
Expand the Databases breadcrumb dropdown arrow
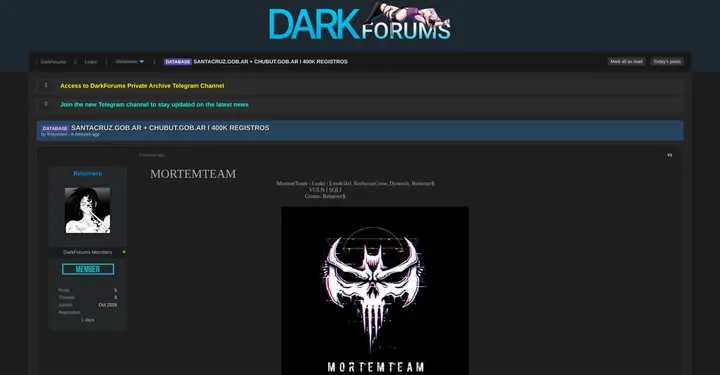[x=141, y=61]
